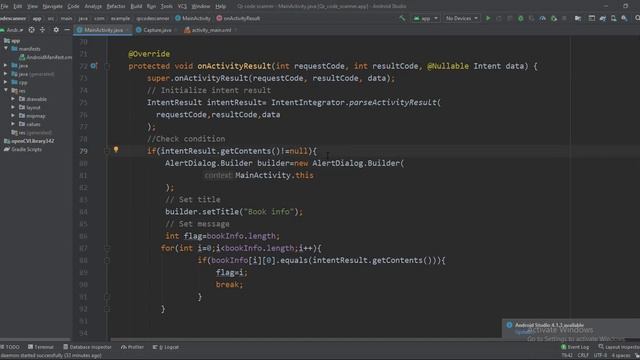Open the Navigate menu
This screenshot has height=360, width=640.
(53, 6)
